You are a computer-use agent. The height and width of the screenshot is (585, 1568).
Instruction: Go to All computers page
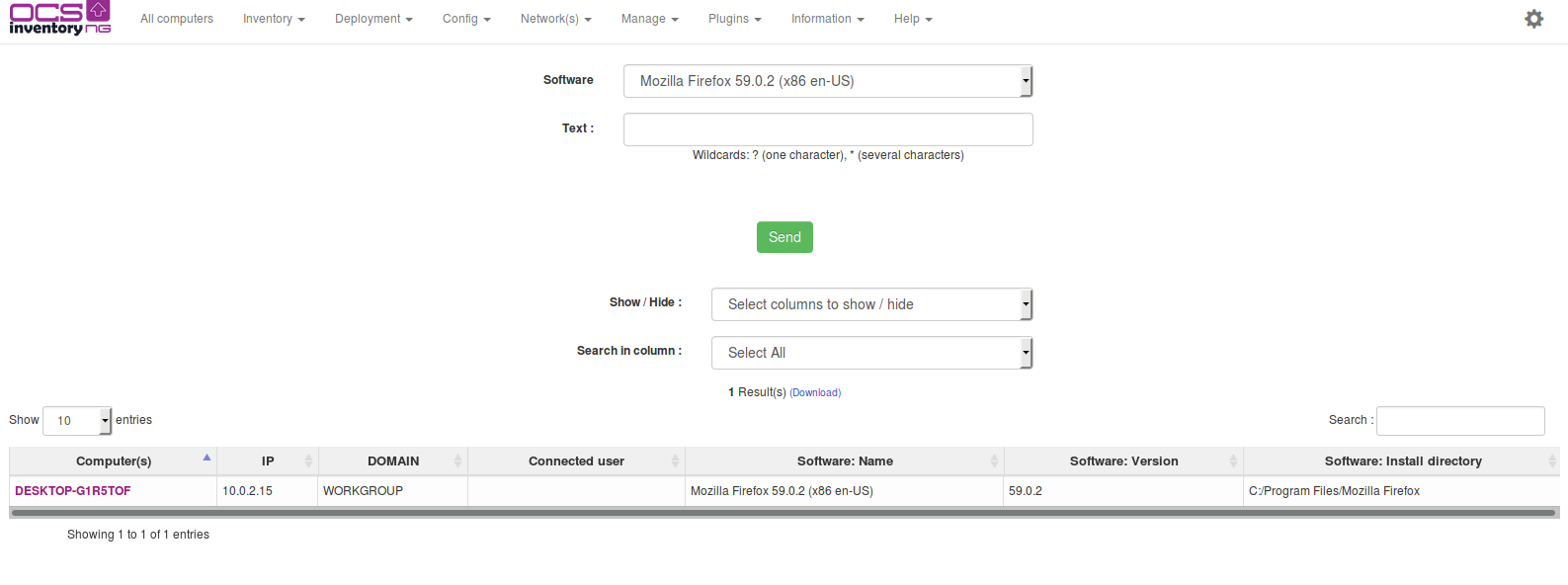point(177,19)
